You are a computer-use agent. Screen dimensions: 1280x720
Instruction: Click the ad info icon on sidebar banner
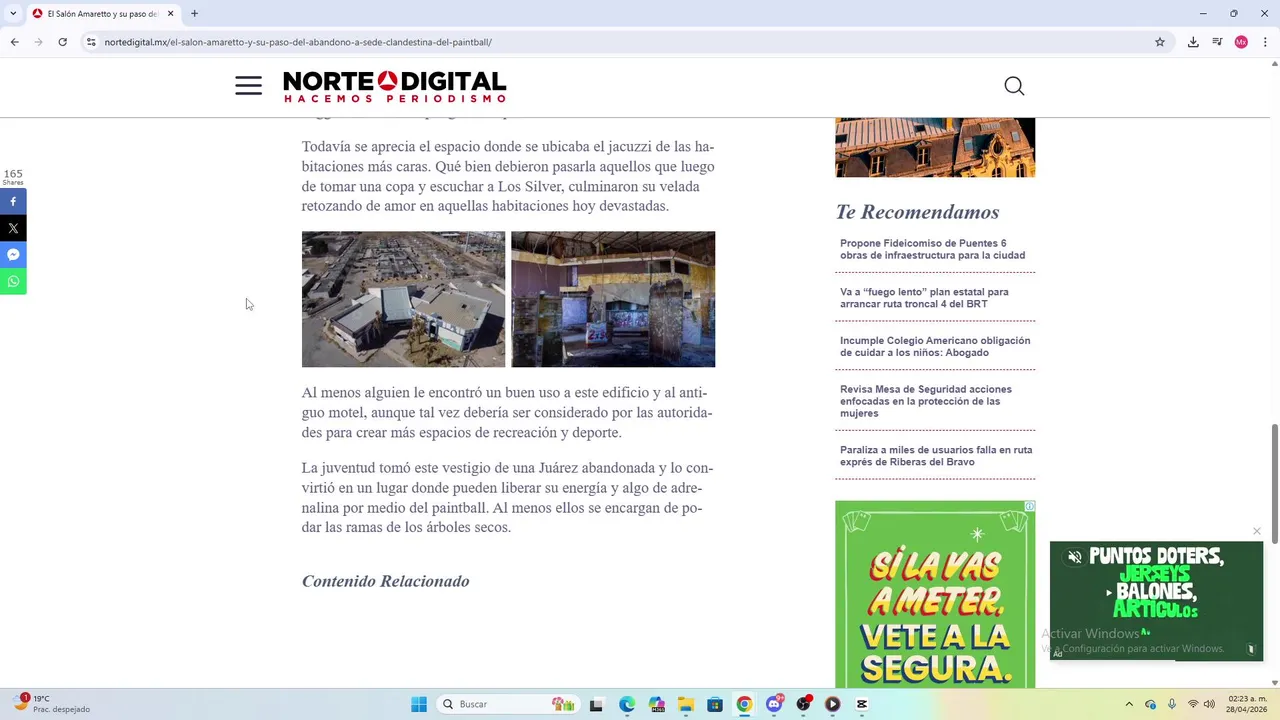[1029, 506]
